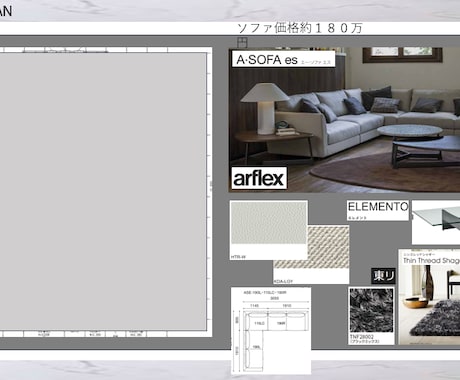The height and width of the screenshot is (380, 460).
Task: Click the round stone coffee table in photo
Action: (x=411, y=131)
